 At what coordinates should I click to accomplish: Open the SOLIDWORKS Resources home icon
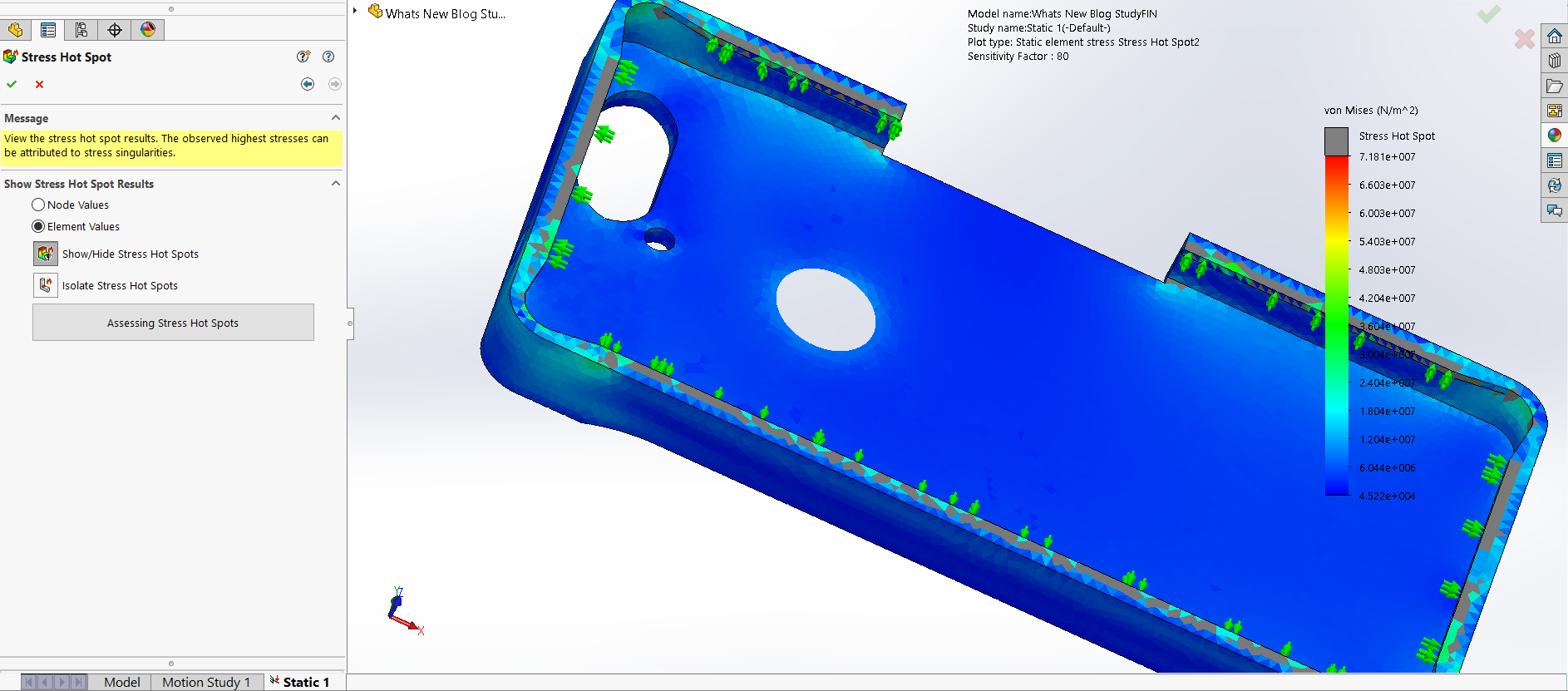[1554, 36]
